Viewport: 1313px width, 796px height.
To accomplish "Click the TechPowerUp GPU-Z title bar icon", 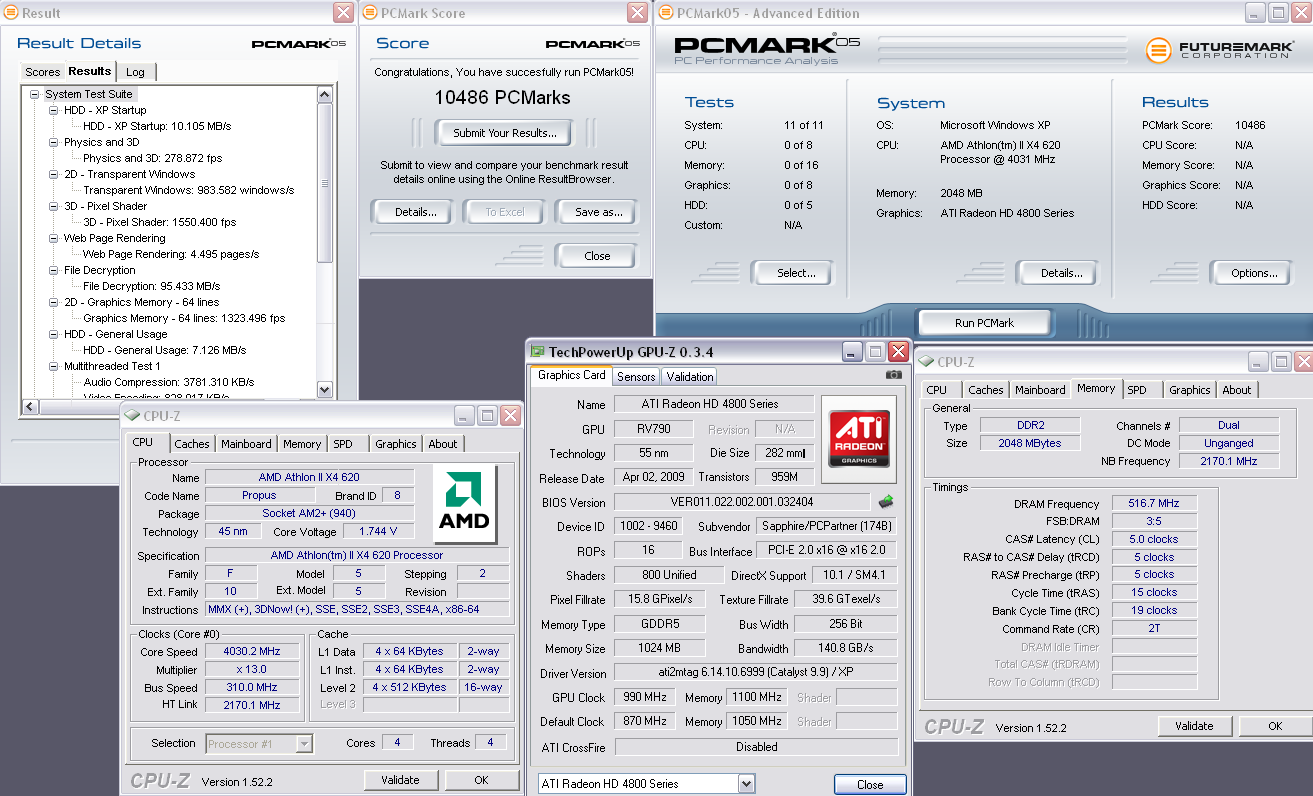I will click(538, 351).
